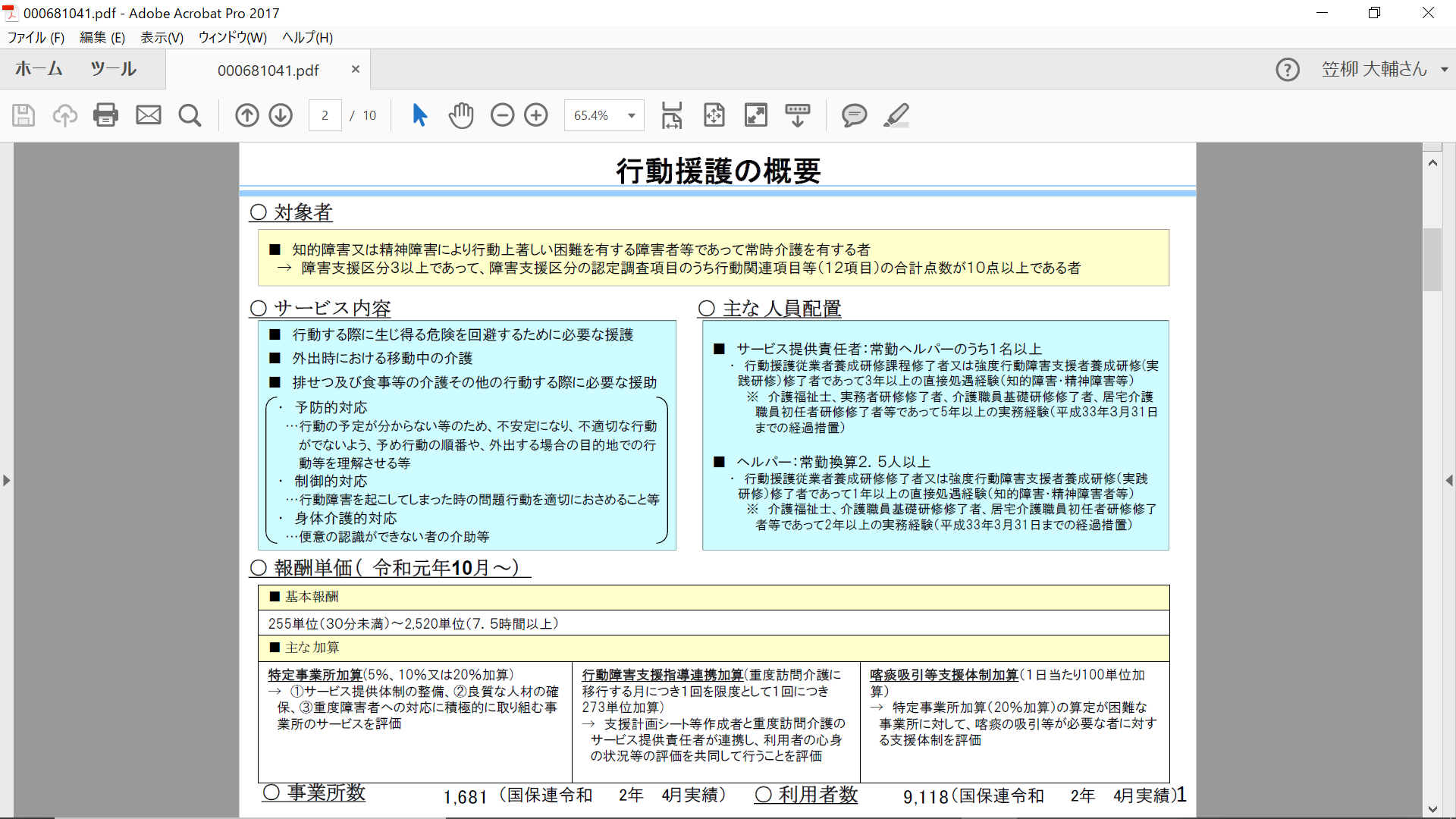
Task: Go to next page arrow
Action: click(281, 115)
